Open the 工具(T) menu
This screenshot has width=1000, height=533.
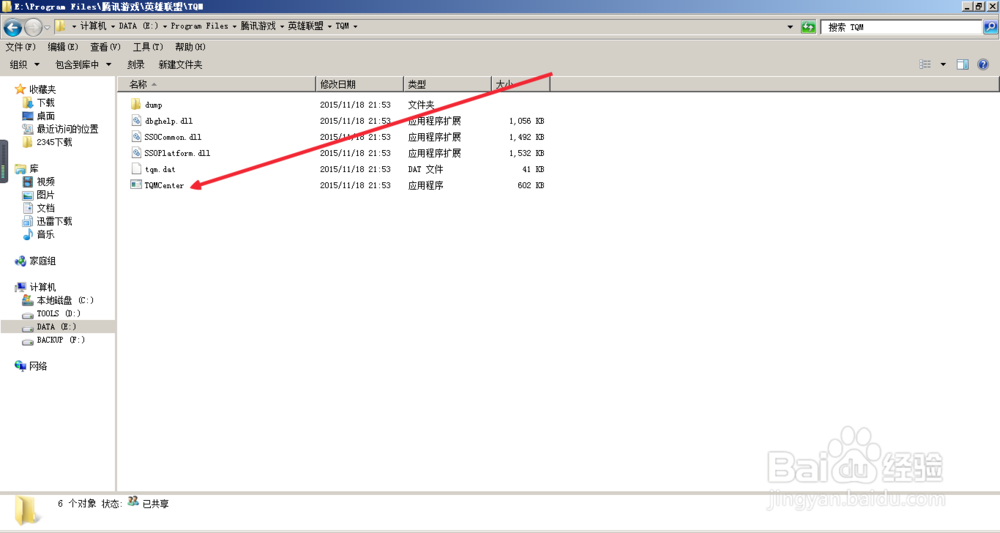(148, 47)
